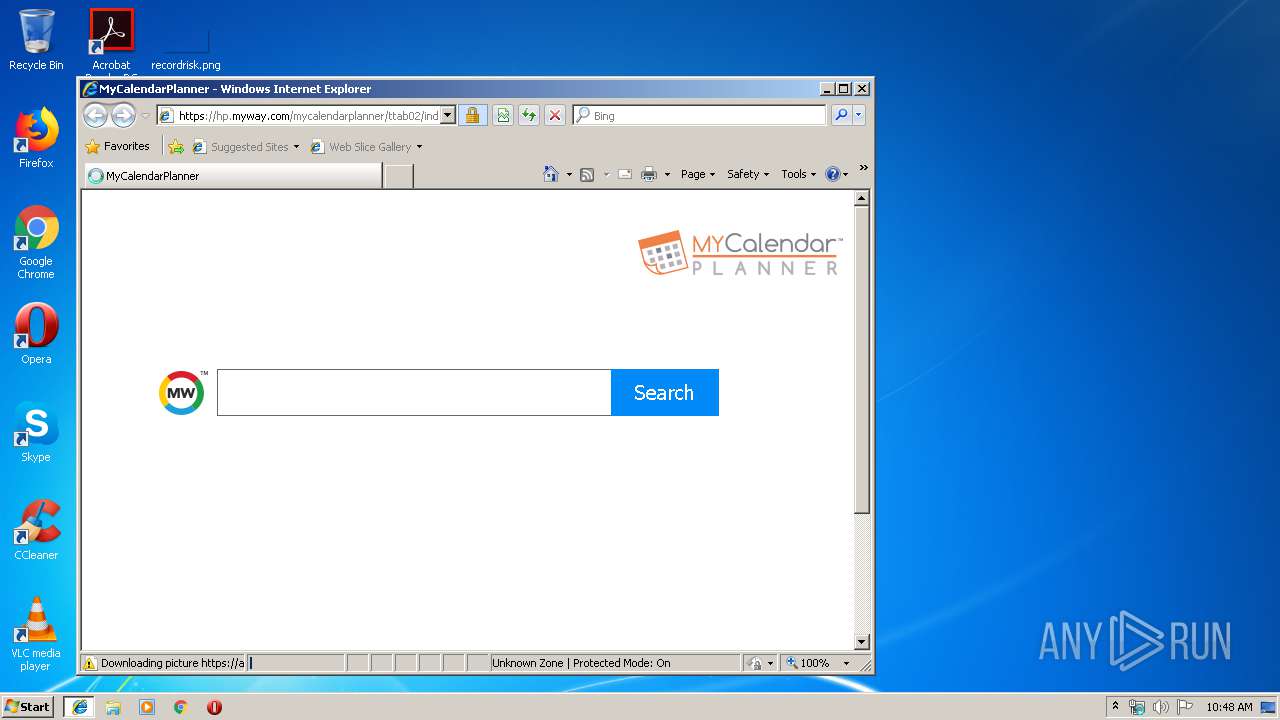Open the recent pages dropdown arrow

(x=145, y=116)
